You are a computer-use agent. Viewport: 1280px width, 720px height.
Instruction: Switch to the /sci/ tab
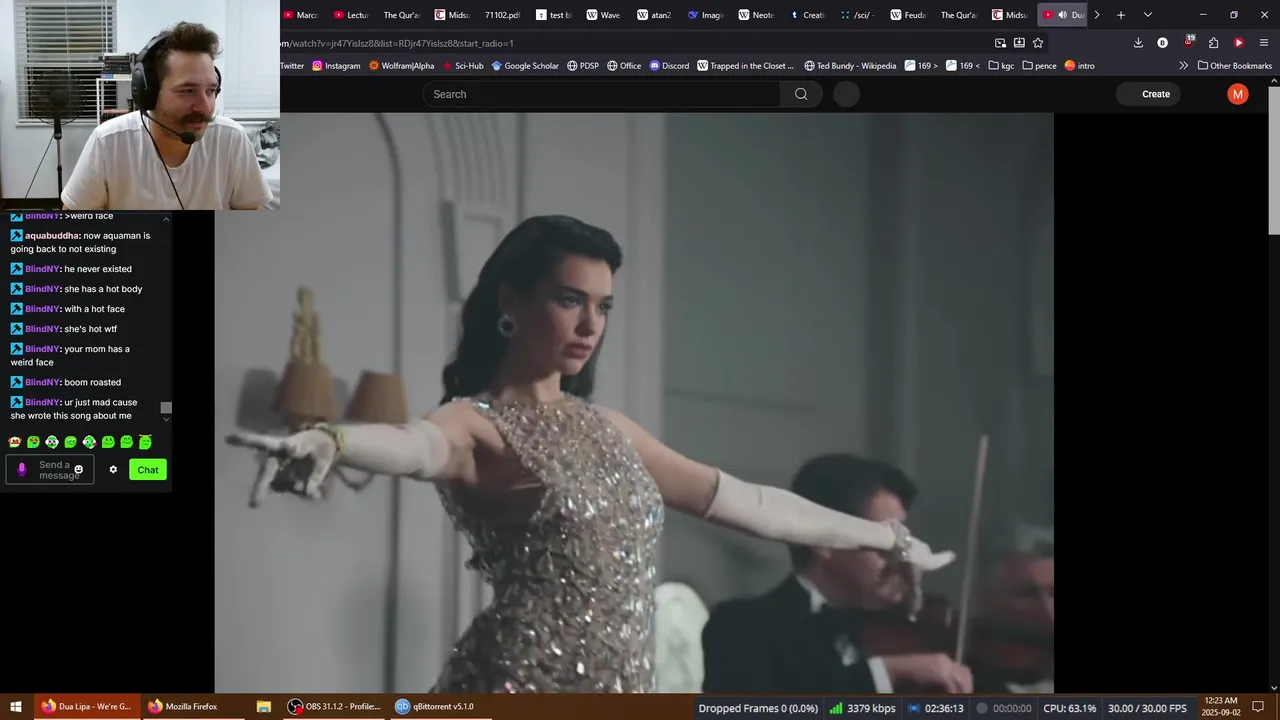click(857, 15)
